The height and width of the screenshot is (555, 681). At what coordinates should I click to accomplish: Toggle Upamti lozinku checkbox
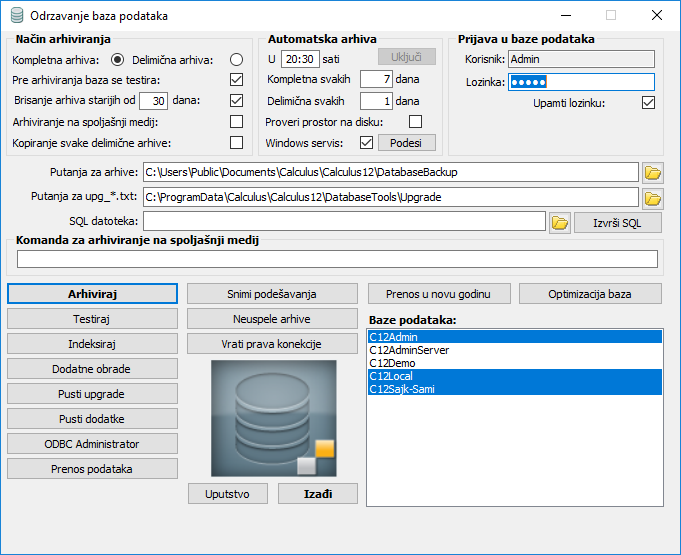click(648, 102)
